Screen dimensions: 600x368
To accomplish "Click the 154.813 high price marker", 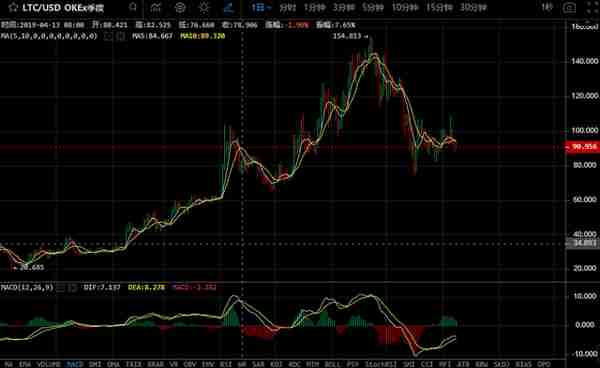I will [x=347, y=36].
